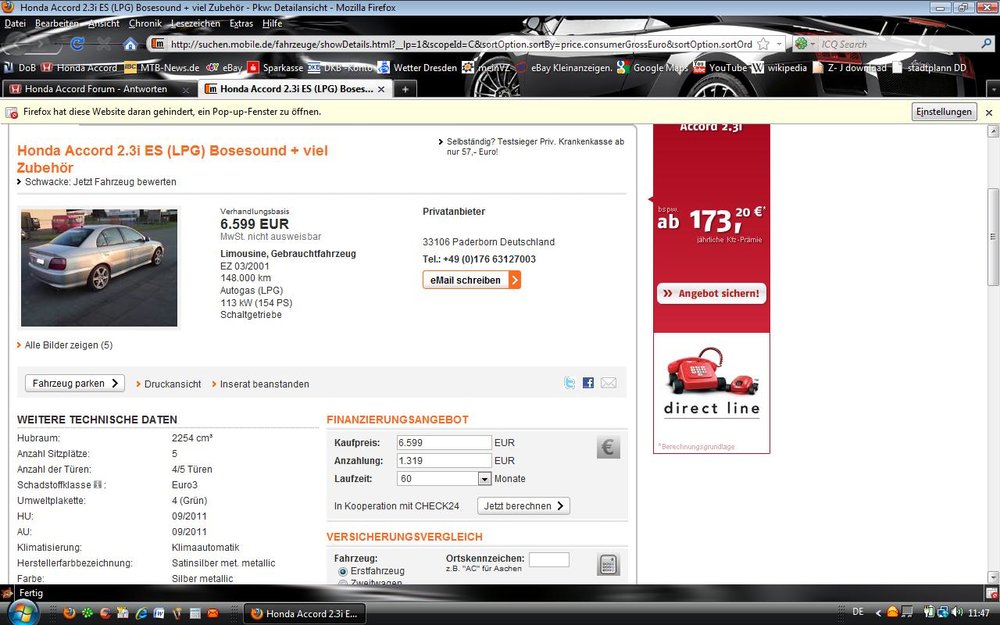The width and height of the screenshot is (1000, 625).
Task: Select the Erstfahrzeug radio button
Action: pos(343,571)
